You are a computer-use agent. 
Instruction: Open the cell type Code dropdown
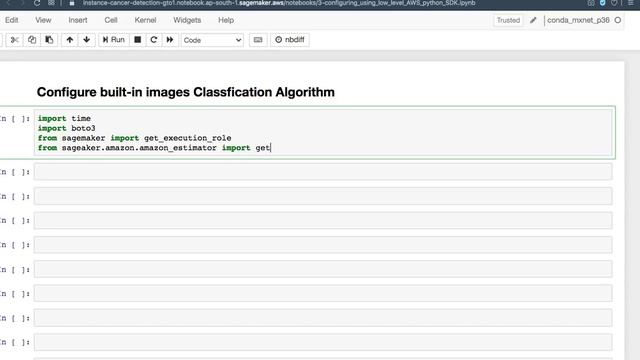point(212,40)
